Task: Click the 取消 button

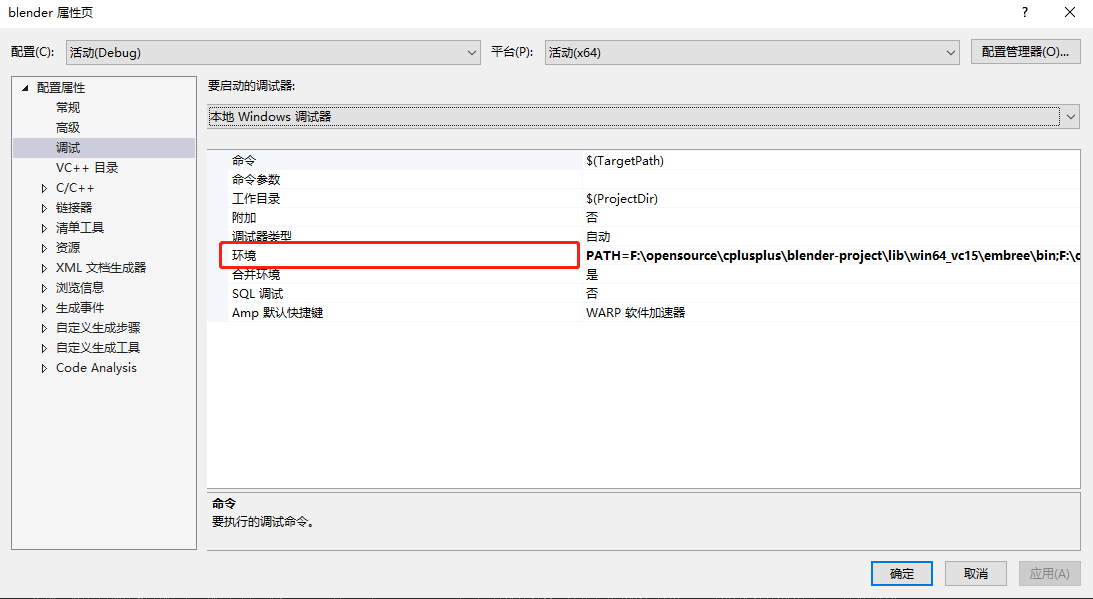Action: pyautogui.click(x=975, y=573)
